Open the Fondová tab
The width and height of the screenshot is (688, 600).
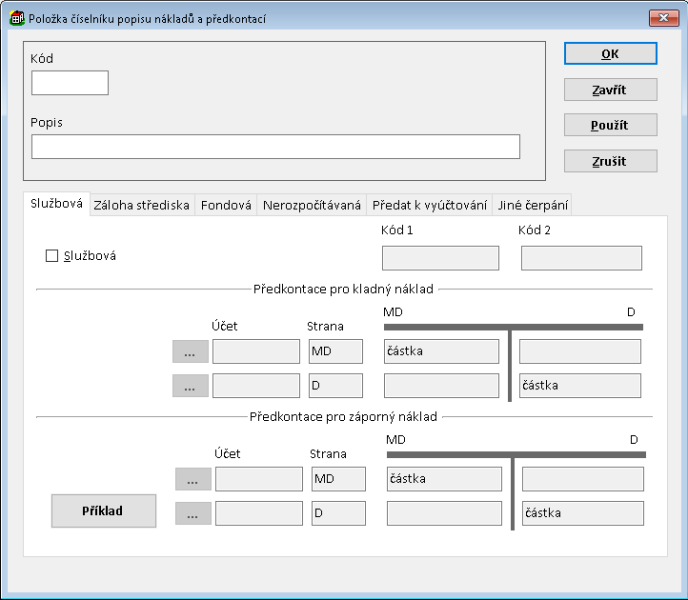226,205
